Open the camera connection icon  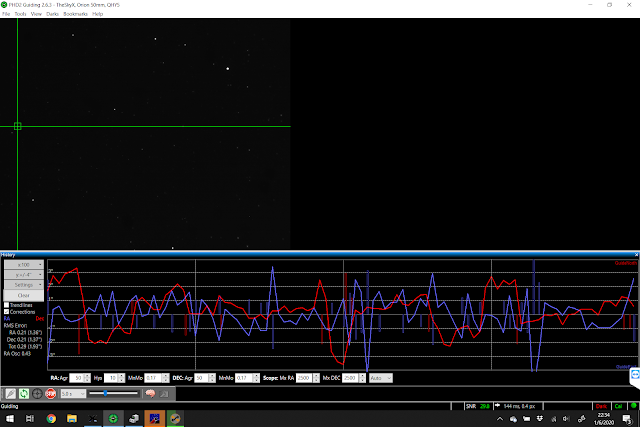coord(10,394)
